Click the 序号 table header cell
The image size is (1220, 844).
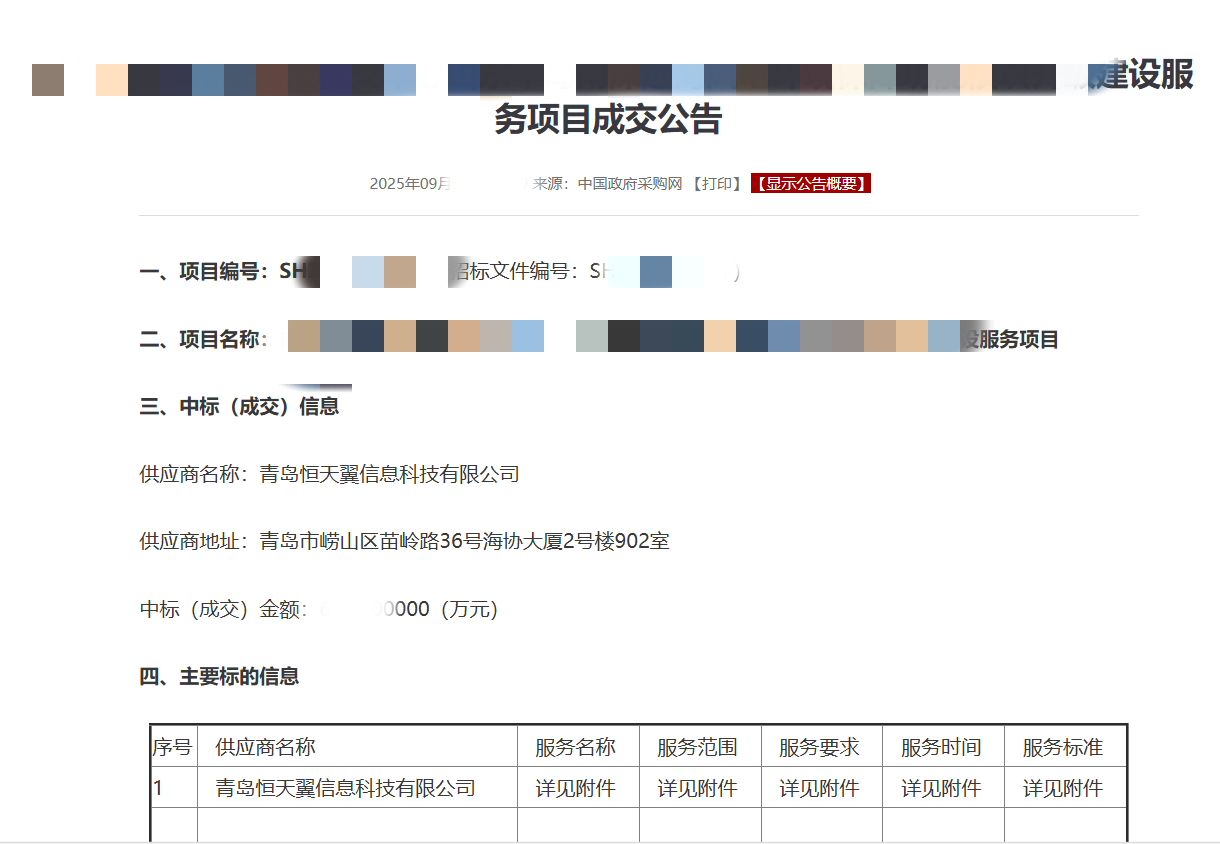coord(172,746)
